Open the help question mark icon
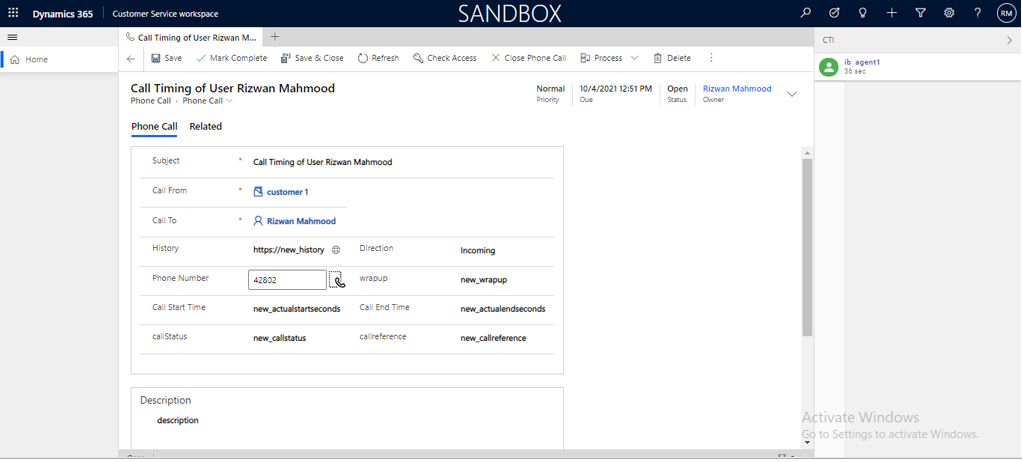 [x=978, y=13]
